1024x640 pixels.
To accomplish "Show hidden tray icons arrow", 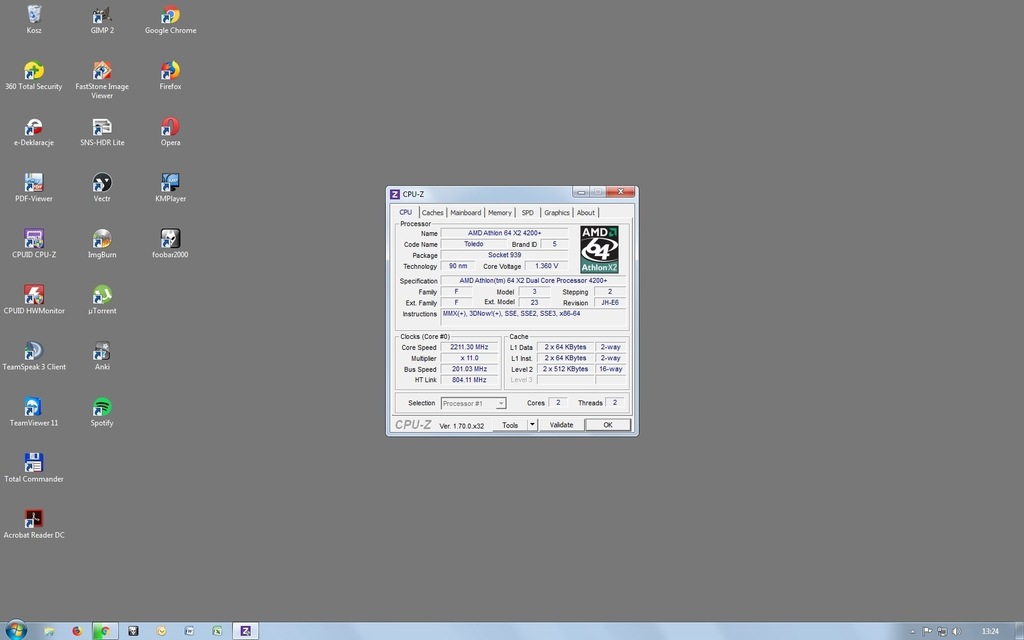I will click(x=912, y=632).
